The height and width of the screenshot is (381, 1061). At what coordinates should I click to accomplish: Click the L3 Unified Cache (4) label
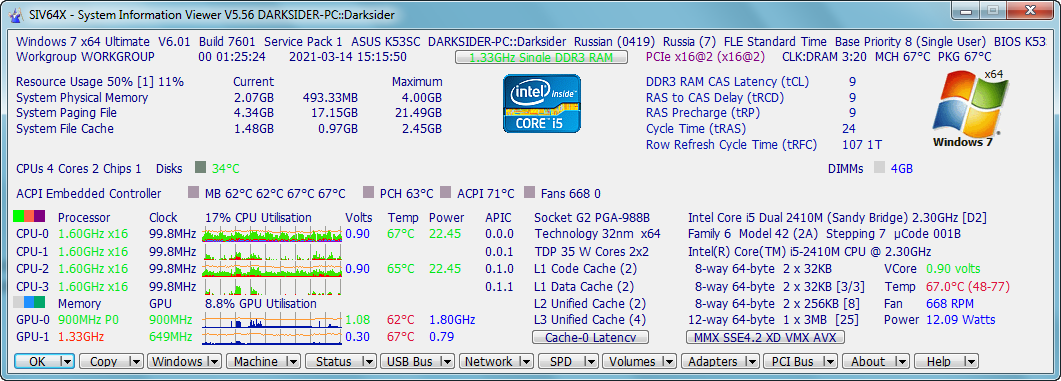click(x=590, y=320)
